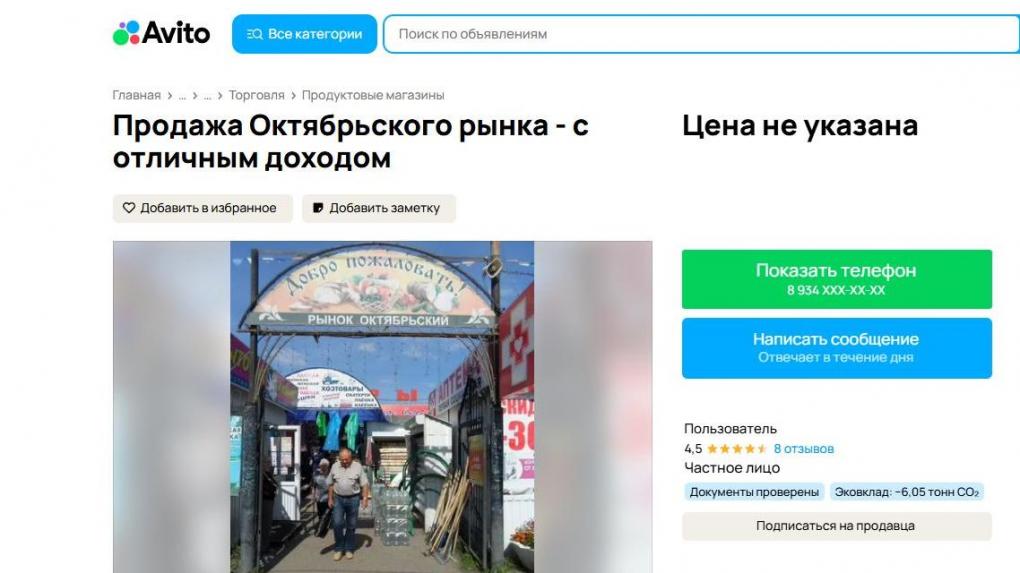Click the Avito logo
This screenshot has height=573, width=1020.
point(161,33)
